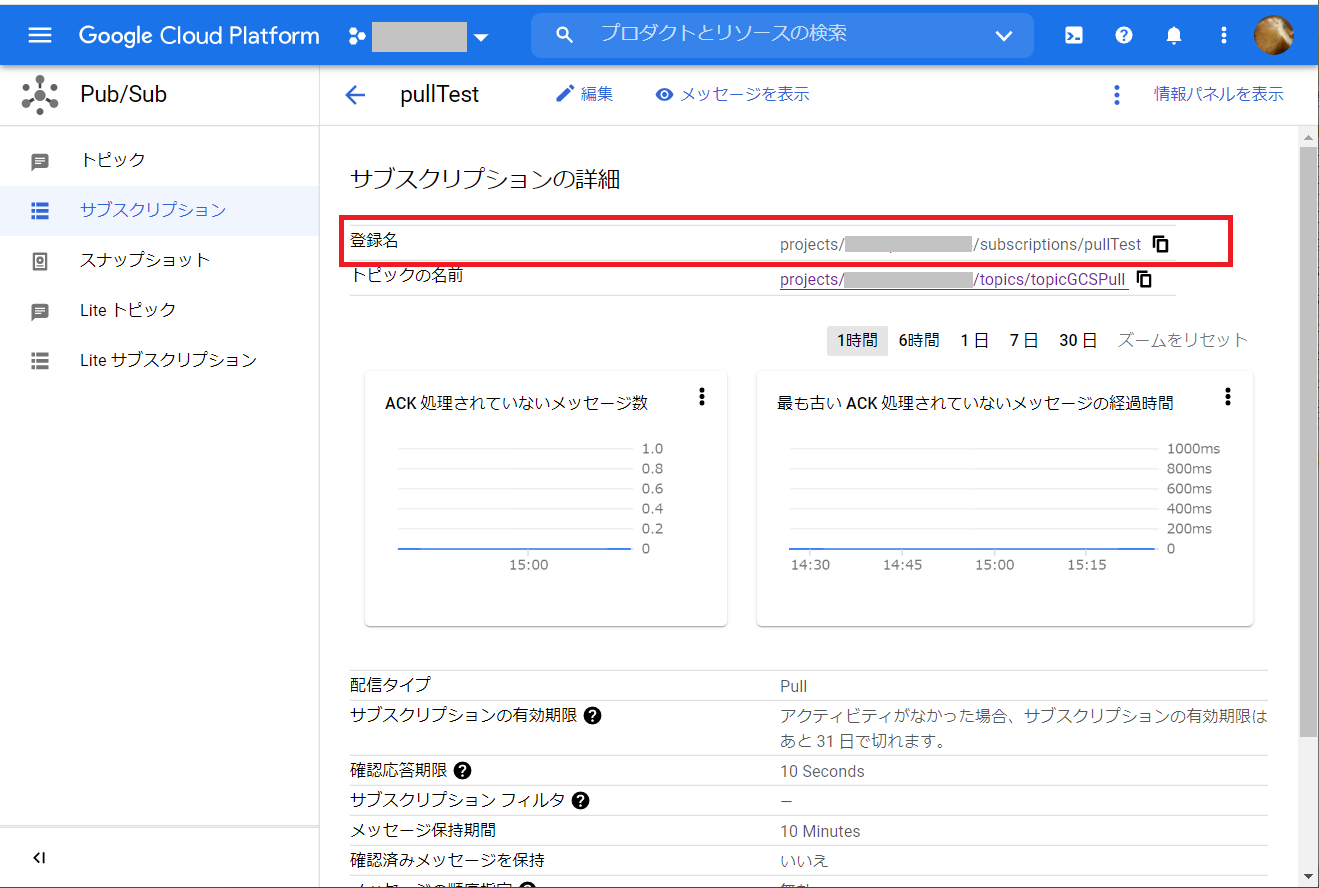Open user account avatar

click(1274, 36)
